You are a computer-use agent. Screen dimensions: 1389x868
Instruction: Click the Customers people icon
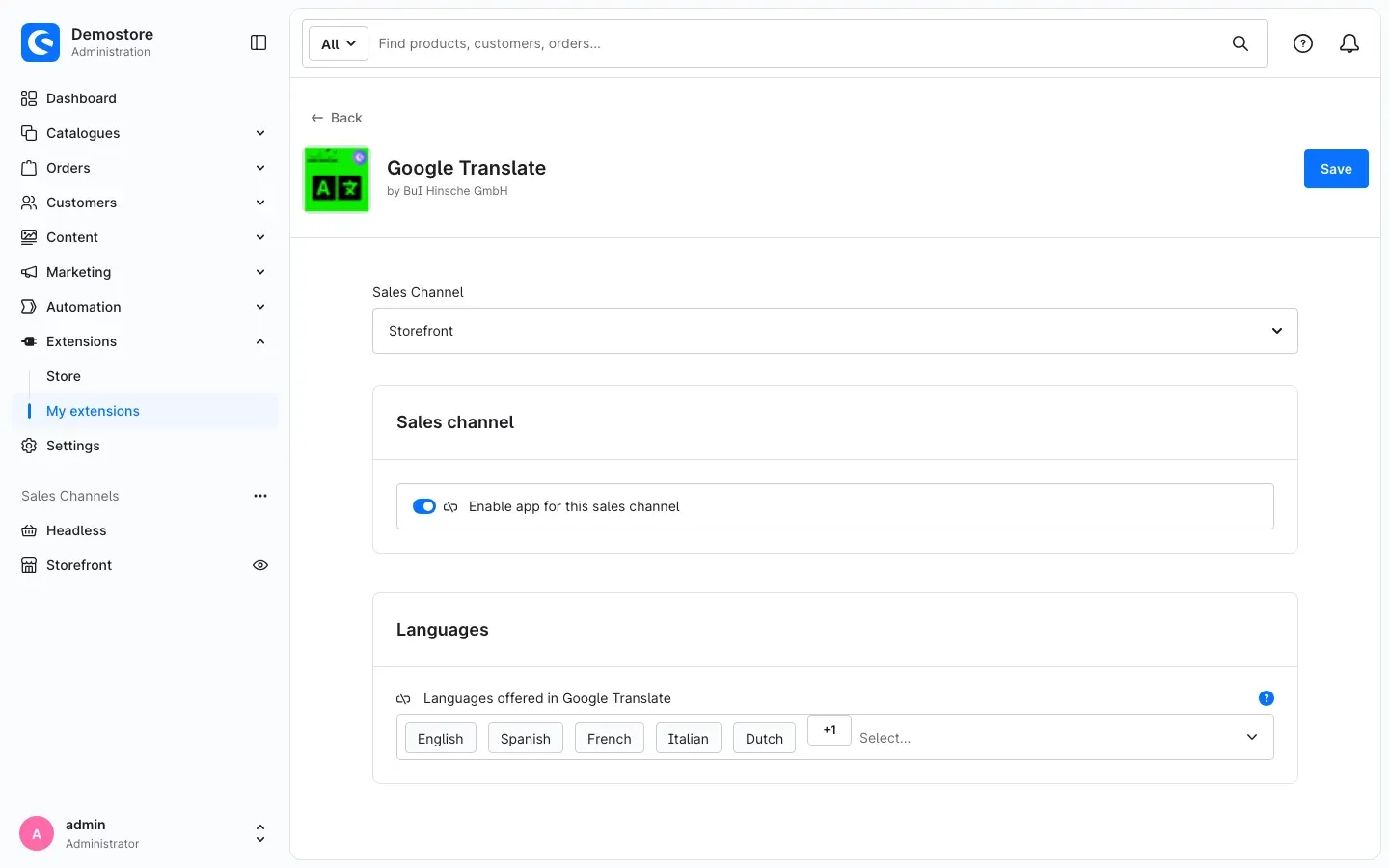click(29, 203)
